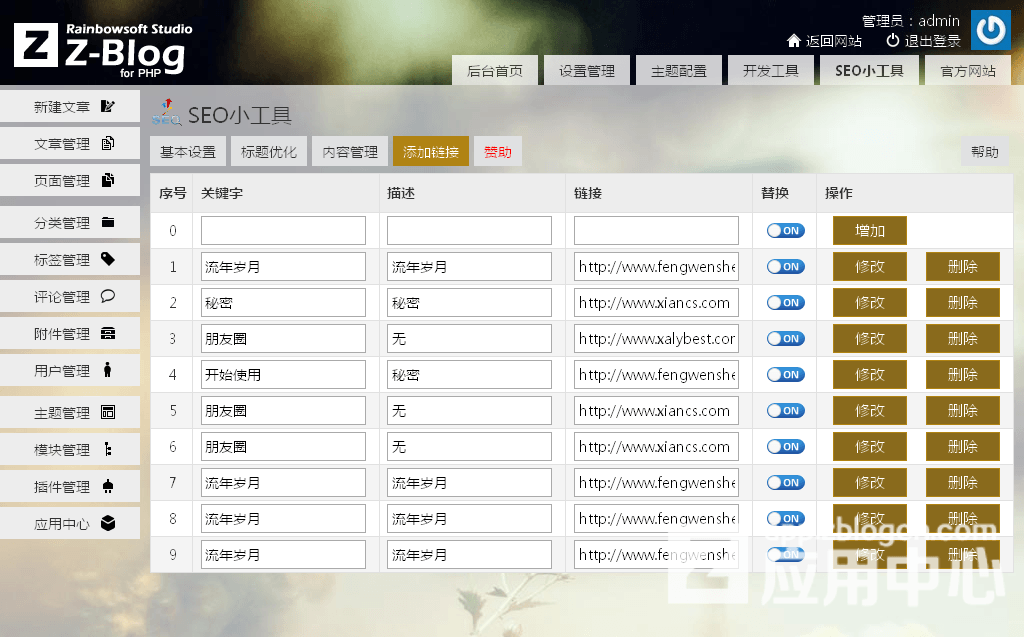Select the 标签管理 tag icon
Screen dimensions: 1024x637
tap(110, 259)
